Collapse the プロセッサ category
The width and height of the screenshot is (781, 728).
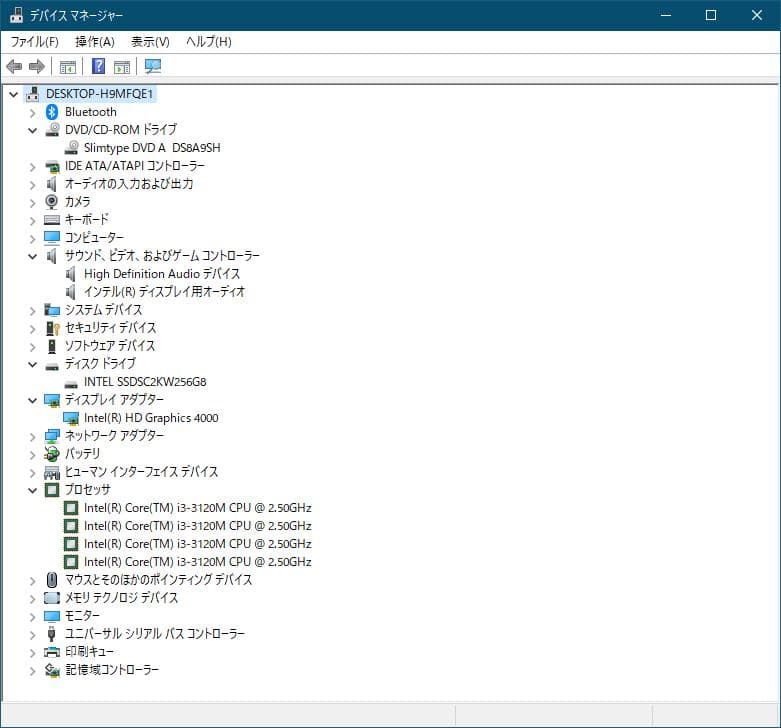click(32, 490)
